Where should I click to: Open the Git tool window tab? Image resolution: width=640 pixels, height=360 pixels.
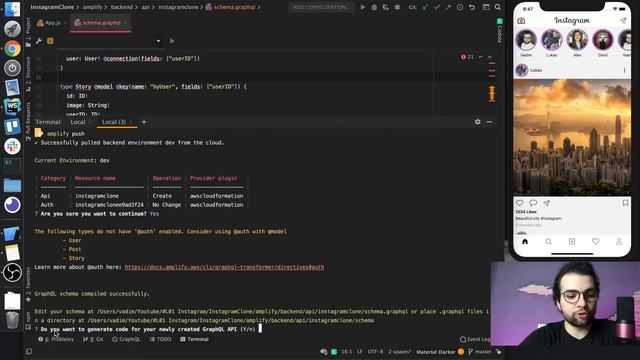point(93,339)
